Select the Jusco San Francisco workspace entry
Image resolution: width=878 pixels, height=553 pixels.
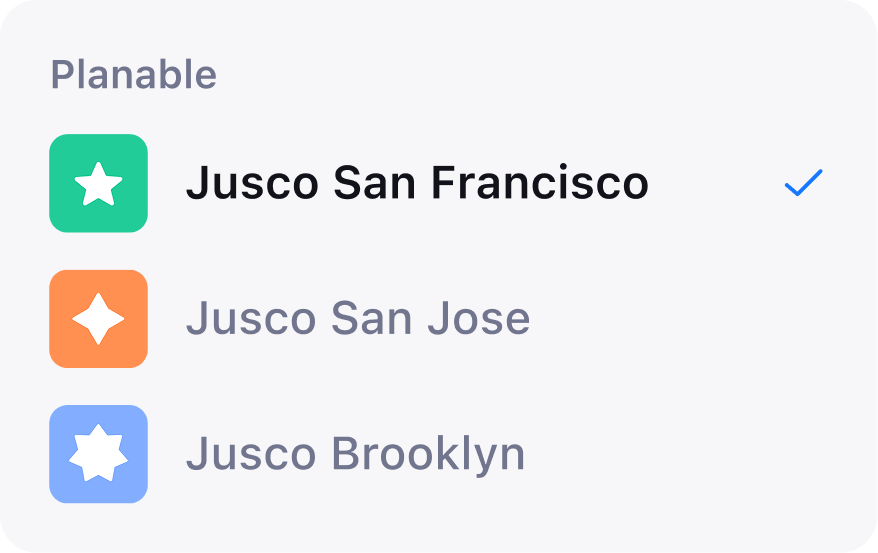coord(439,183)
